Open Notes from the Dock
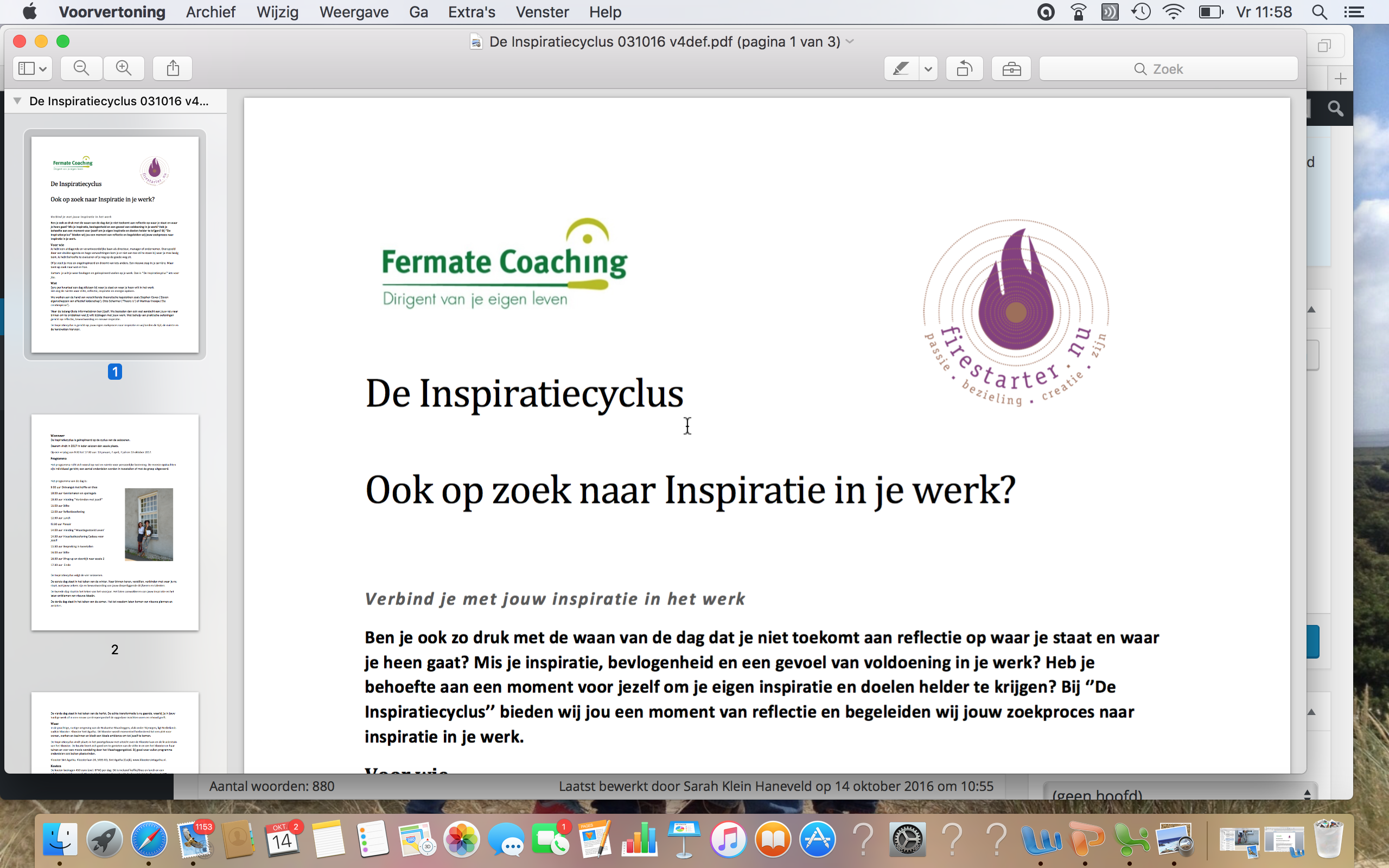Viewport: 1389px width, 868px height. pos(328,839)
